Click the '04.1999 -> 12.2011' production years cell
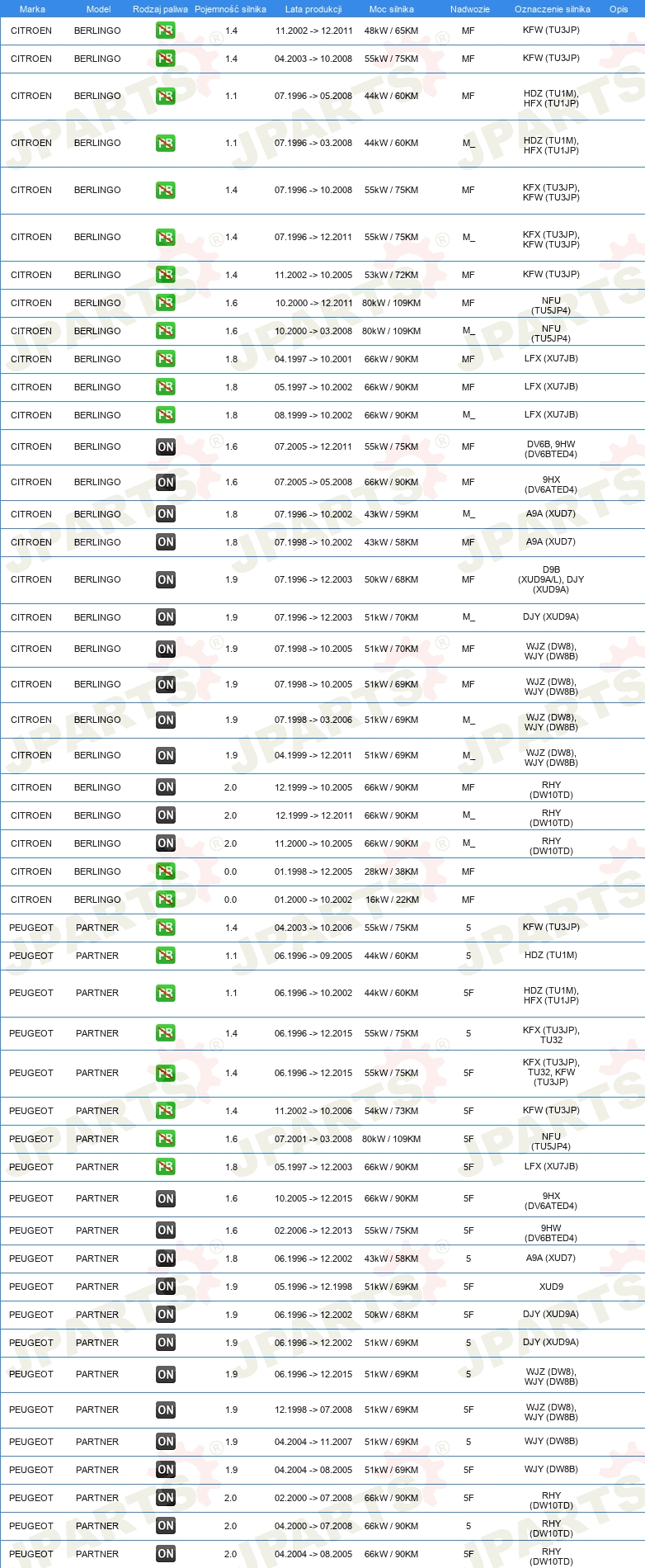Screen dimensions: 645x1568 pos(313,755)
